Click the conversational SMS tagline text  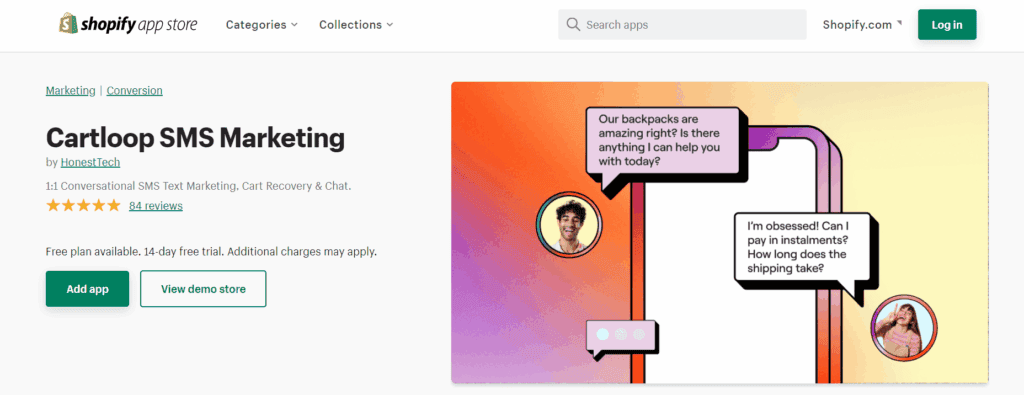pos(199,186)
